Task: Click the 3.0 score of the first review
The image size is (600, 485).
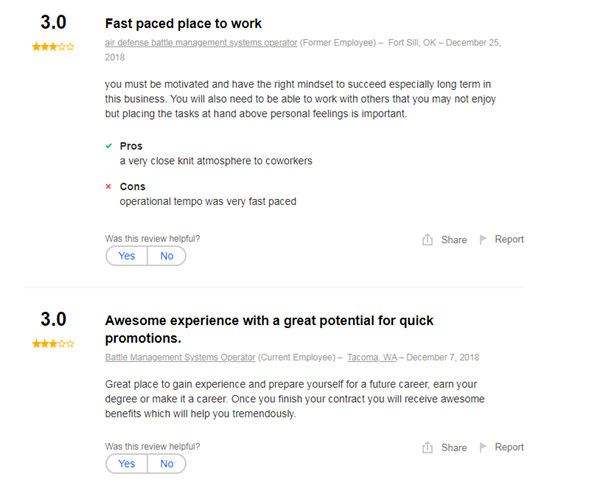Action: coord(53,22)
